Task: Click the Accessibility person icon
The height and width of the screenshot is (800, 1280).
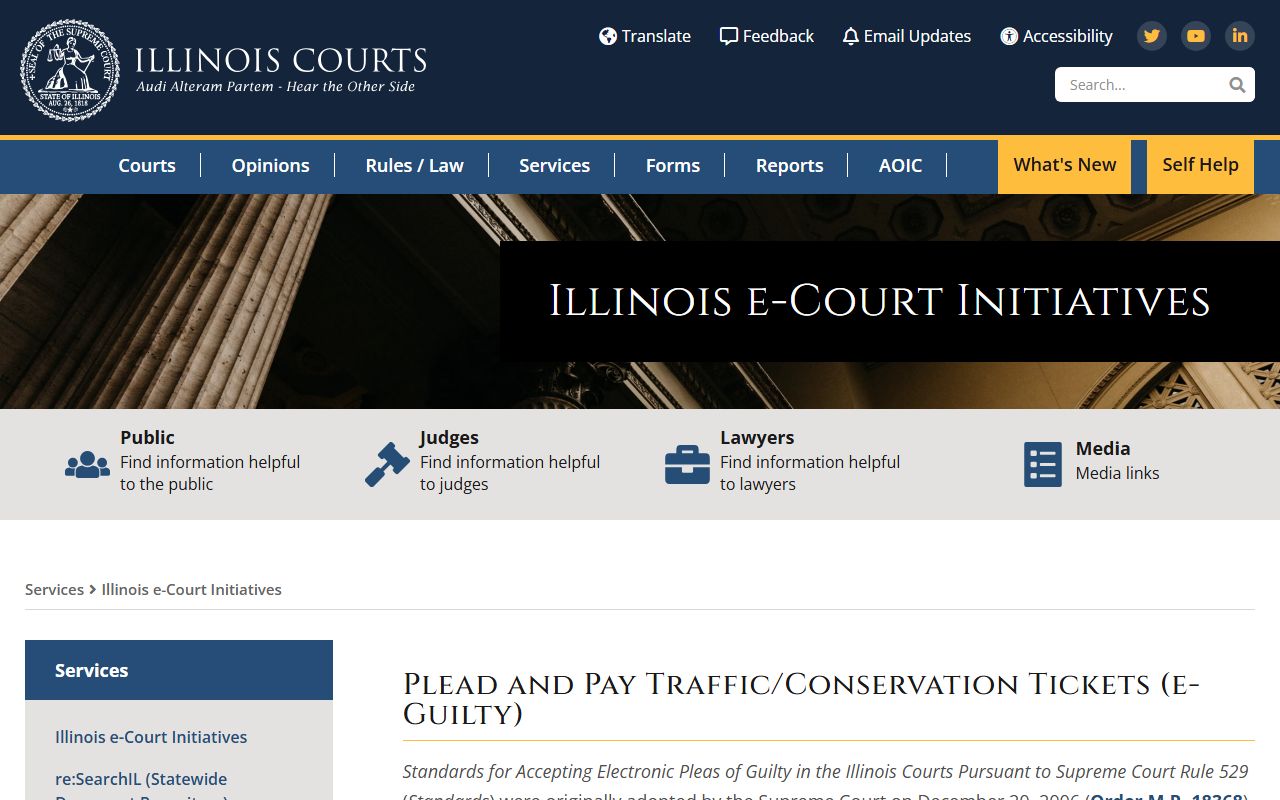Action: tap(1009, 36)
